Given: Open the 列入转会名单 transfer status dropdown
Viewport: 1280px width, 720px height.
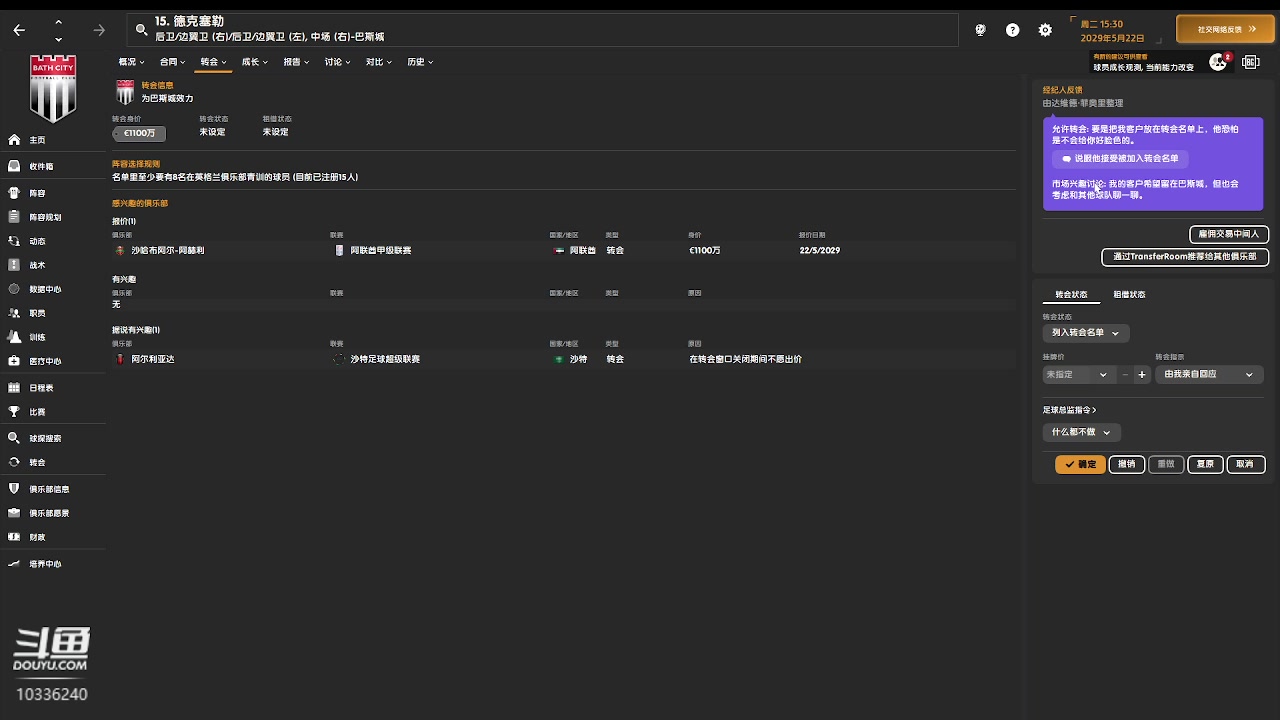Looking at the screenshot, I should coord(1085,333).
